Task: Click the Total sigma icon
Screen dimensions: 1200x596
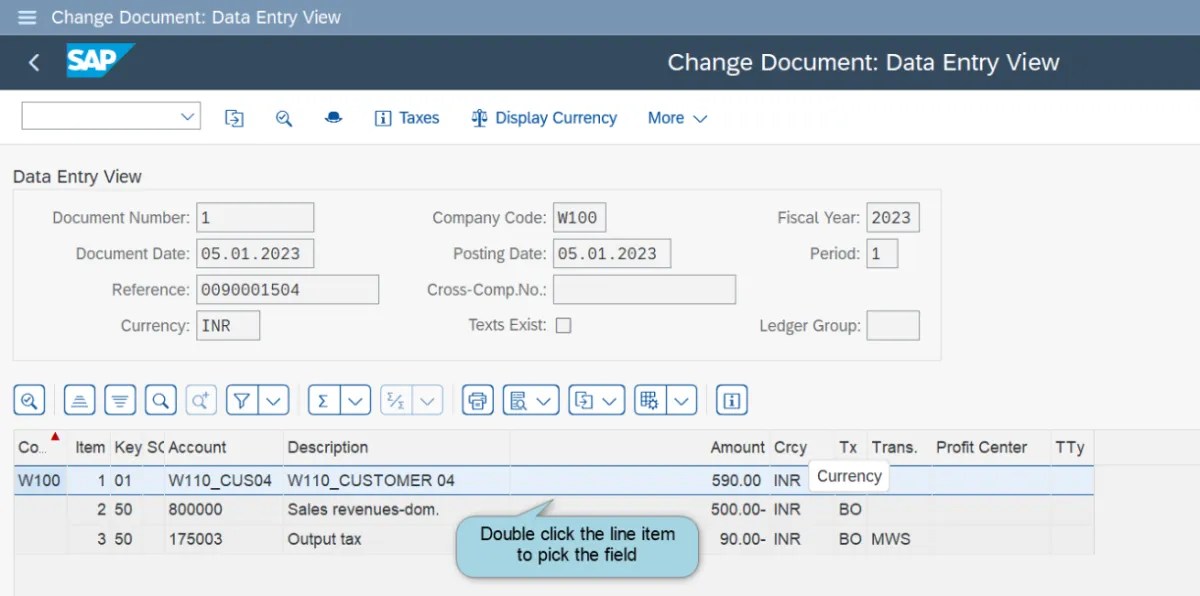Action: (x=323, y=401)
